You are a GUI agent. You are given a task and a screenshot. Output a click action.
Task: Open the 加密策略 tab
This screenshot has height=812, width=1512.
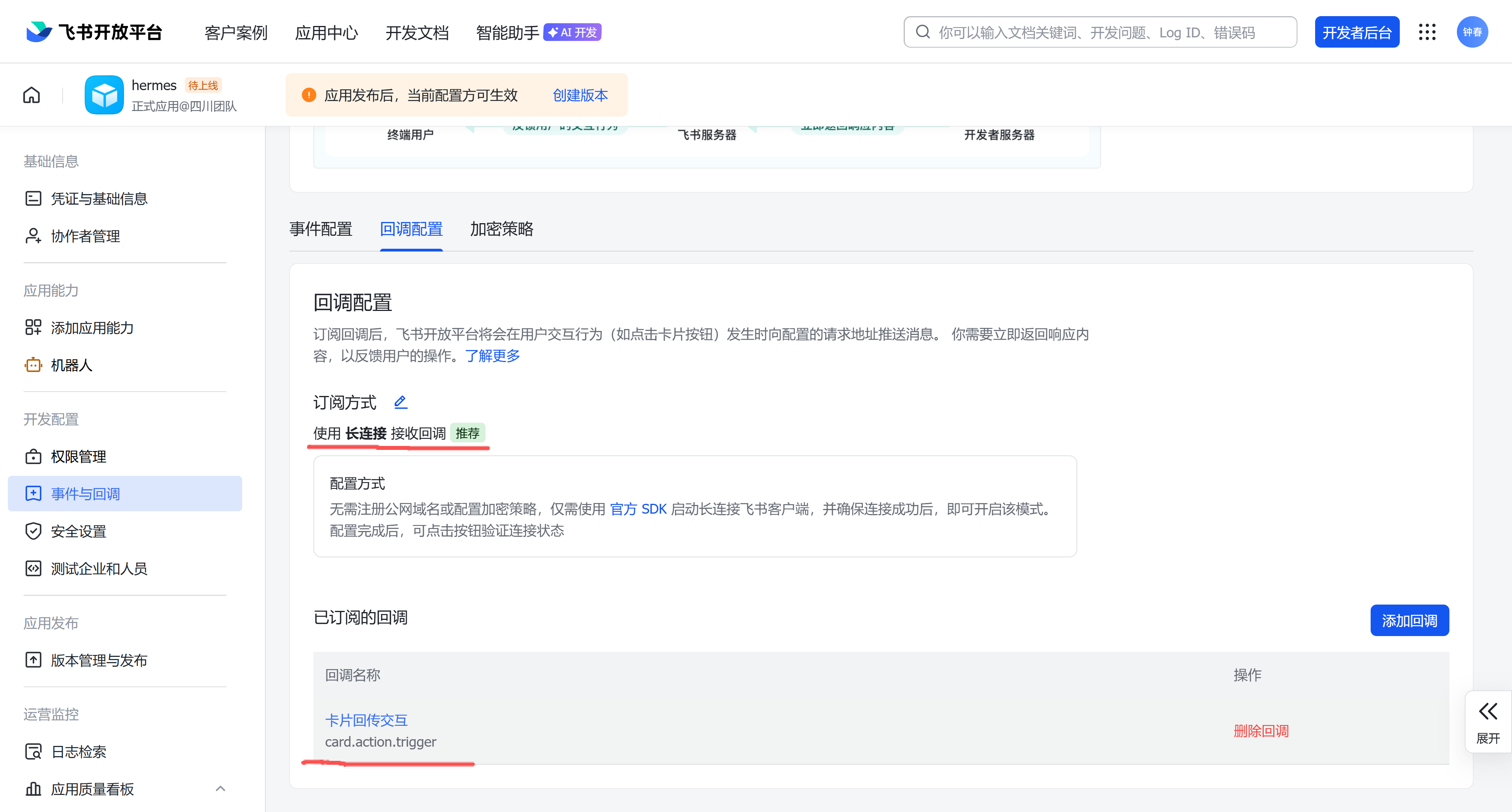click(501, 229)
